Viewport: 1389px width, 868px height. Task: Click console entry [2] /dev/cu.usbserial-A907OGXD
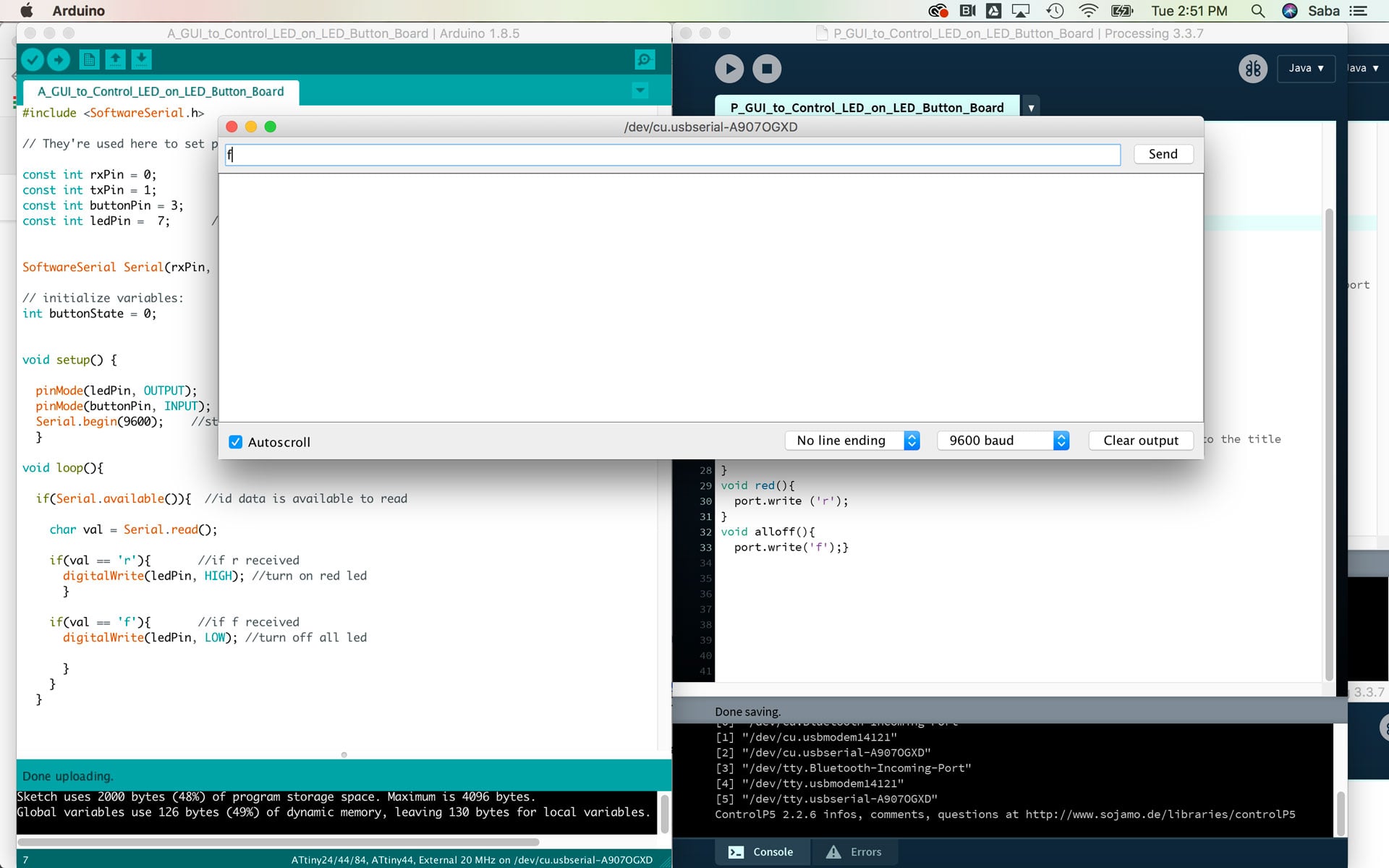coord(823,753)
